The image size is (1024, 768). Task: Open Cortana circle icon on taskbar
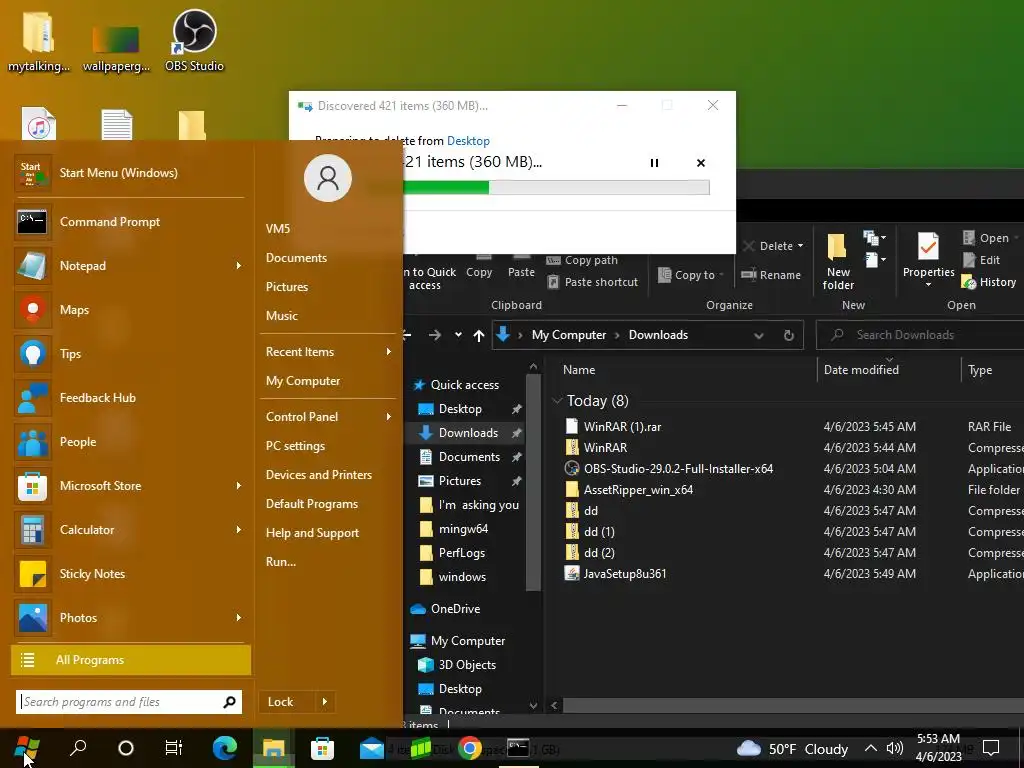(125, 748)
